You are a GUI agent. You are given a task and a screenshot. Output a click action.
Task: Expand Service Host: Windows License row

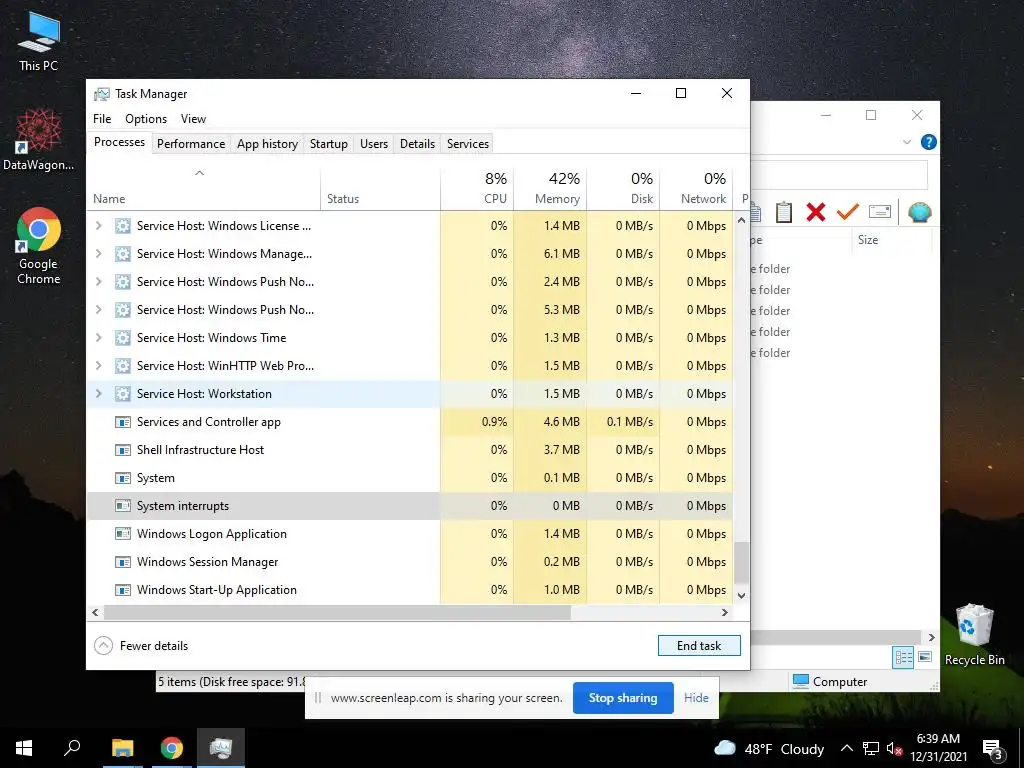99,225
